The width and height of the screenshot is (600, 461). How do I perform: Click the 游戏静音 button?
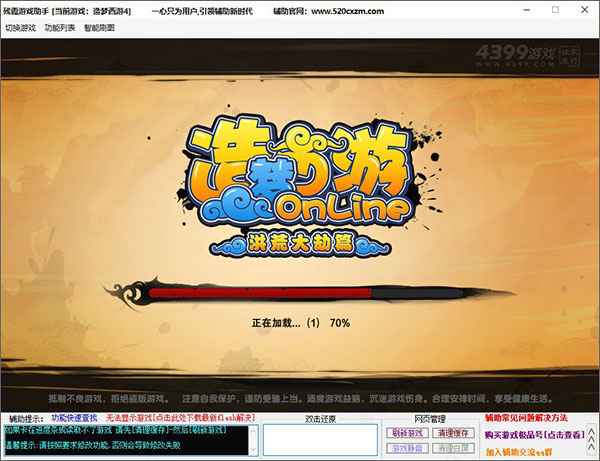(407, 448)
